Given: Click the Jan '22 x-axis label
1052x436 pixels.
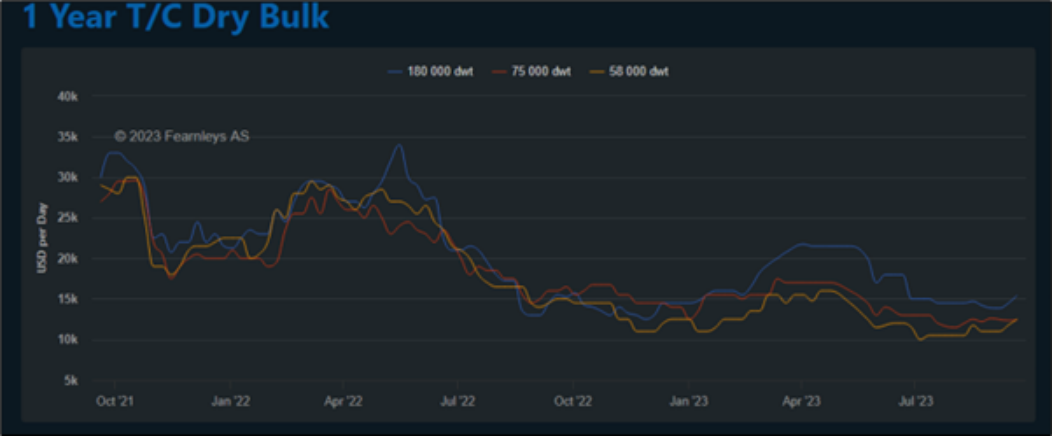Looking at the screenshot, I should [229, 400].
